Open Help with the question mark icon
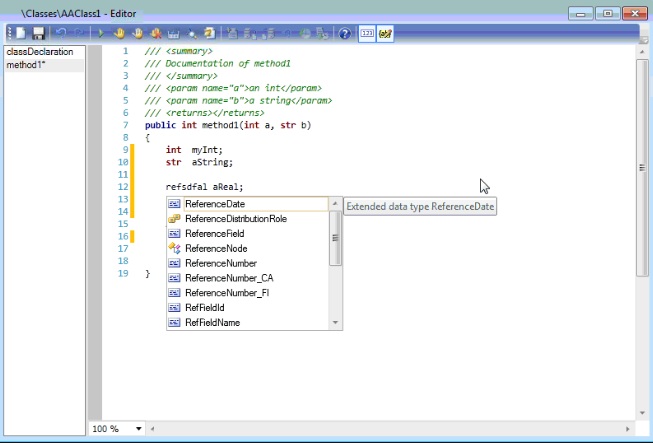Screen dimensions: 653x443 click(344, 33)
